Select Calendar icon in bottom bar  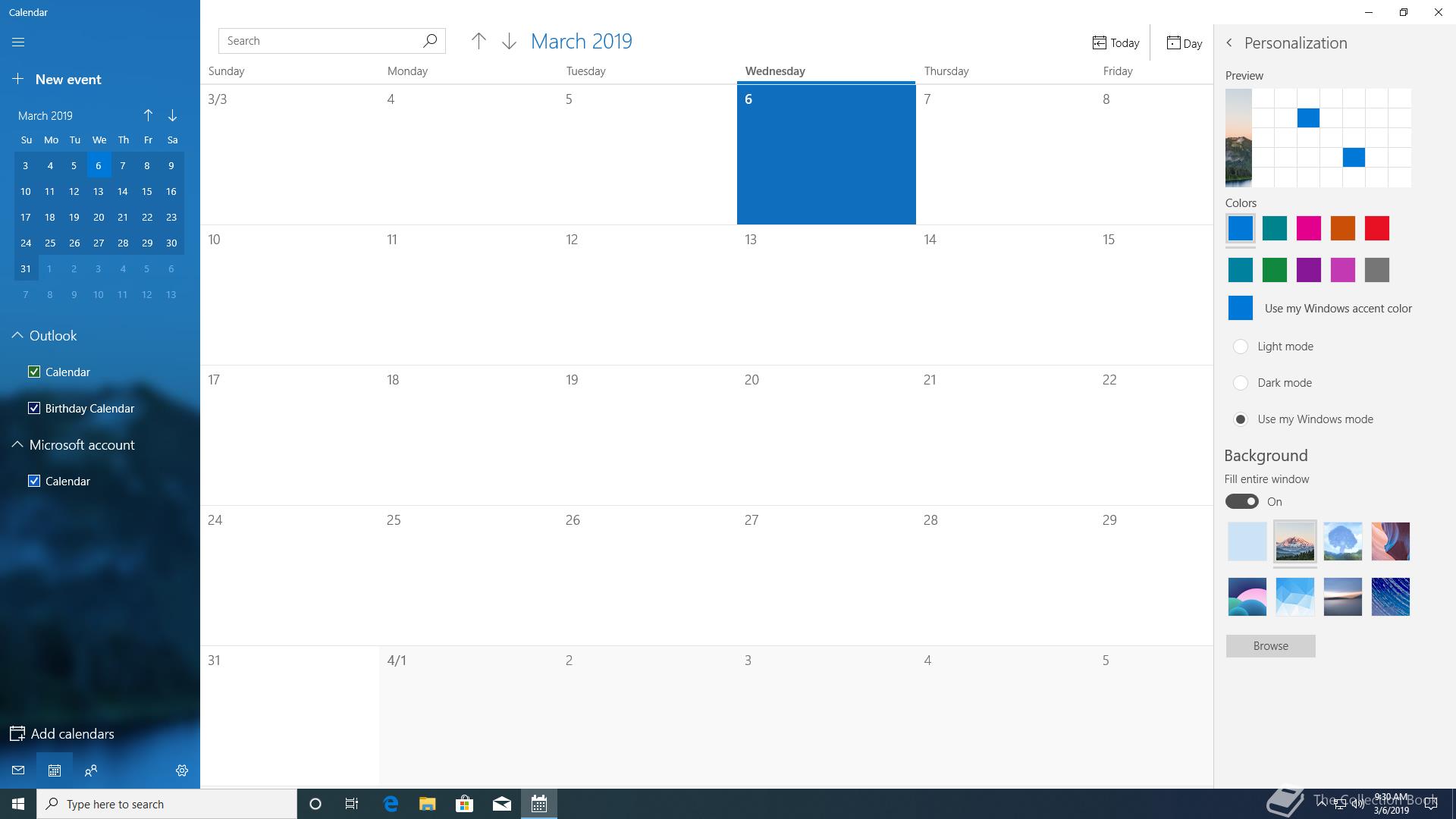pos(55,770)
